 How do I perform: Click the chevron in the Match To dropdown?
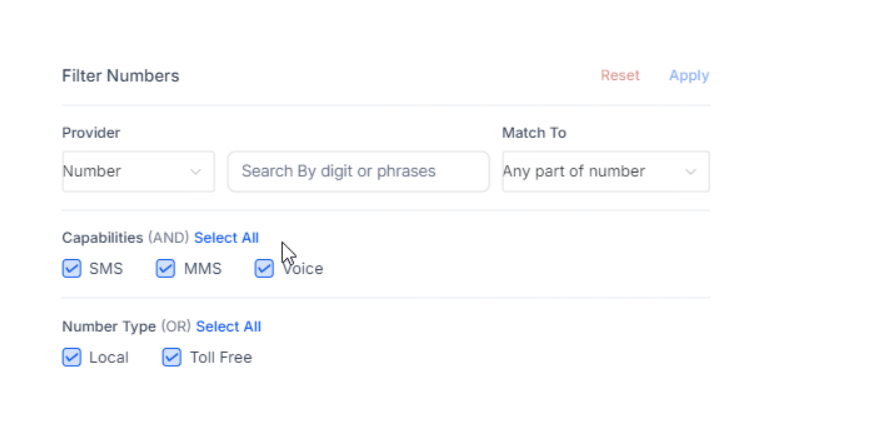[x=690, y=172]
